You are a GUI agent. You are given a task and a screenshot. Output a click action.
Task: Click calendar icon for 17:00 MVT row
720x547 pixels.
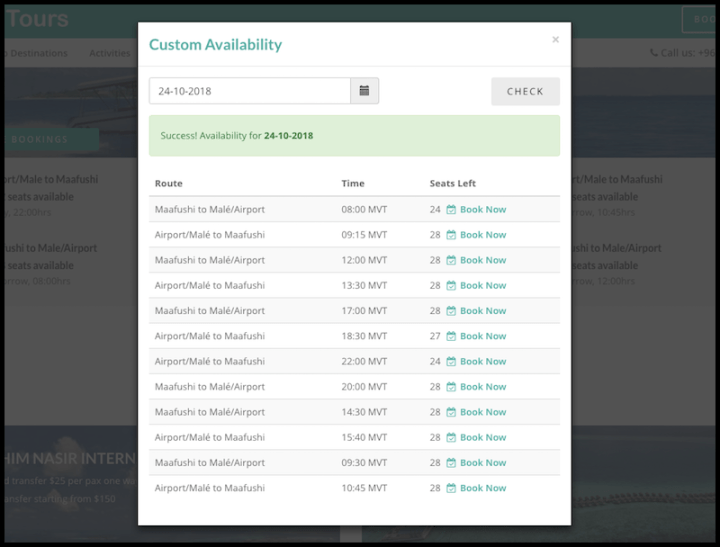click(451, 311)
